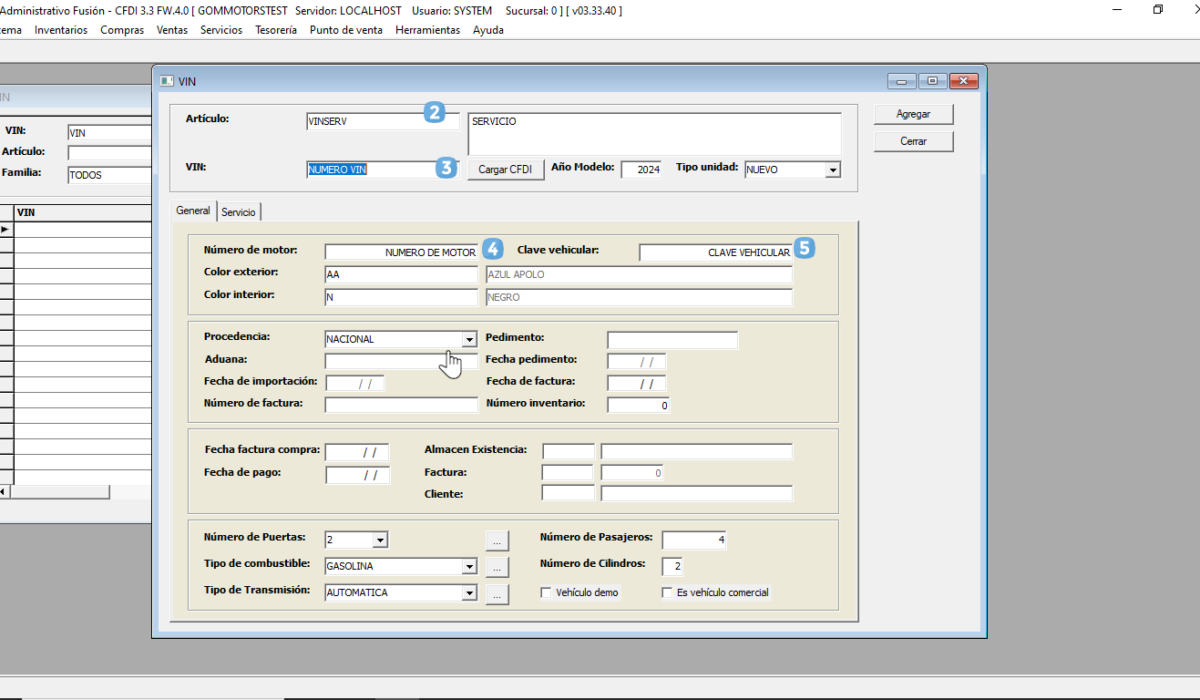The width and height of the screenshot is (1200, 700).
Task: Select the General tab
Action: 193,211
